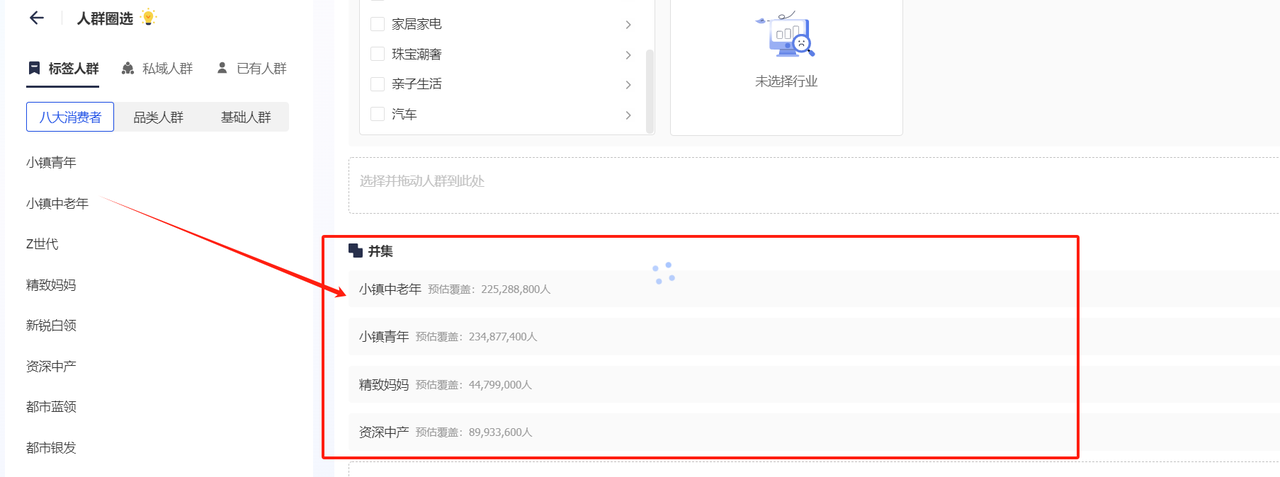Select the 八大消费者 segment tab

70,117
